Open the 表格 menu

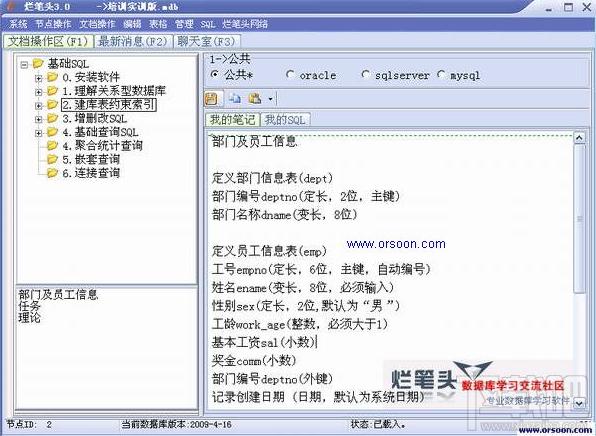coord(158,24)
